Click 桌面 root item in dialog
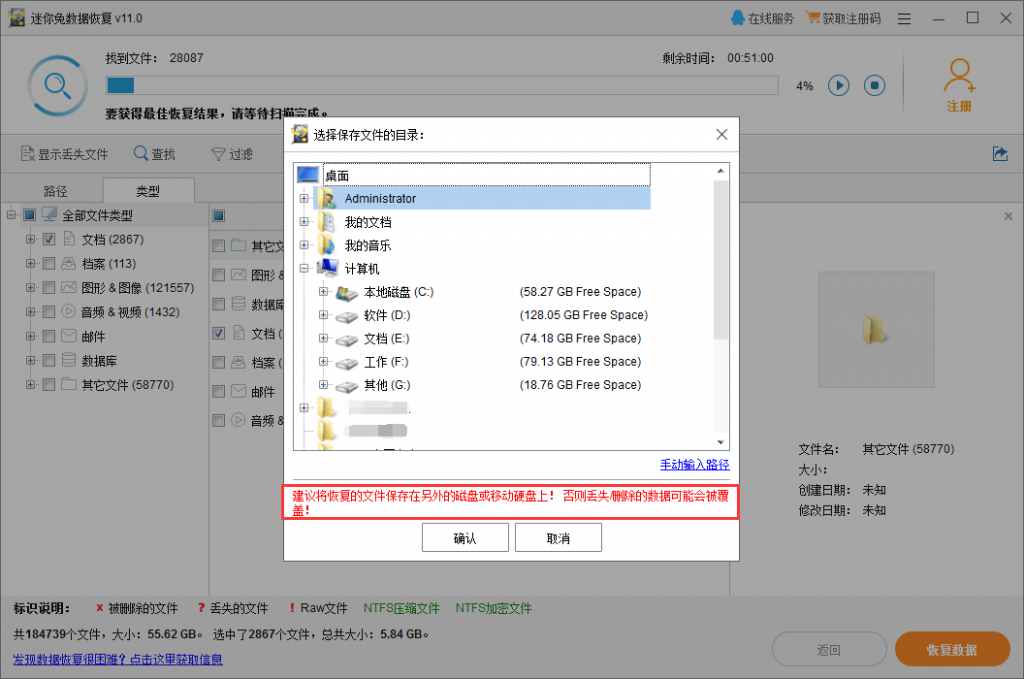The height and width of the screenshot is (679, 1024). 487,175
